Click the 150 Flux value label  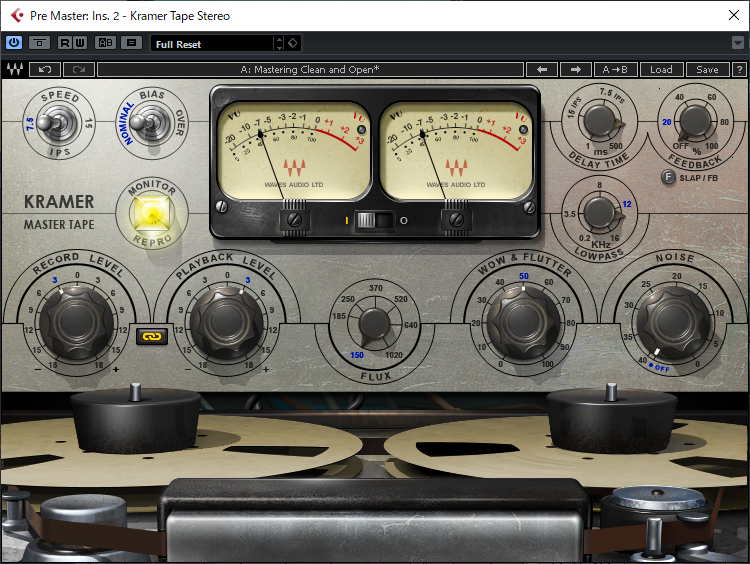[x=357, y=355]
